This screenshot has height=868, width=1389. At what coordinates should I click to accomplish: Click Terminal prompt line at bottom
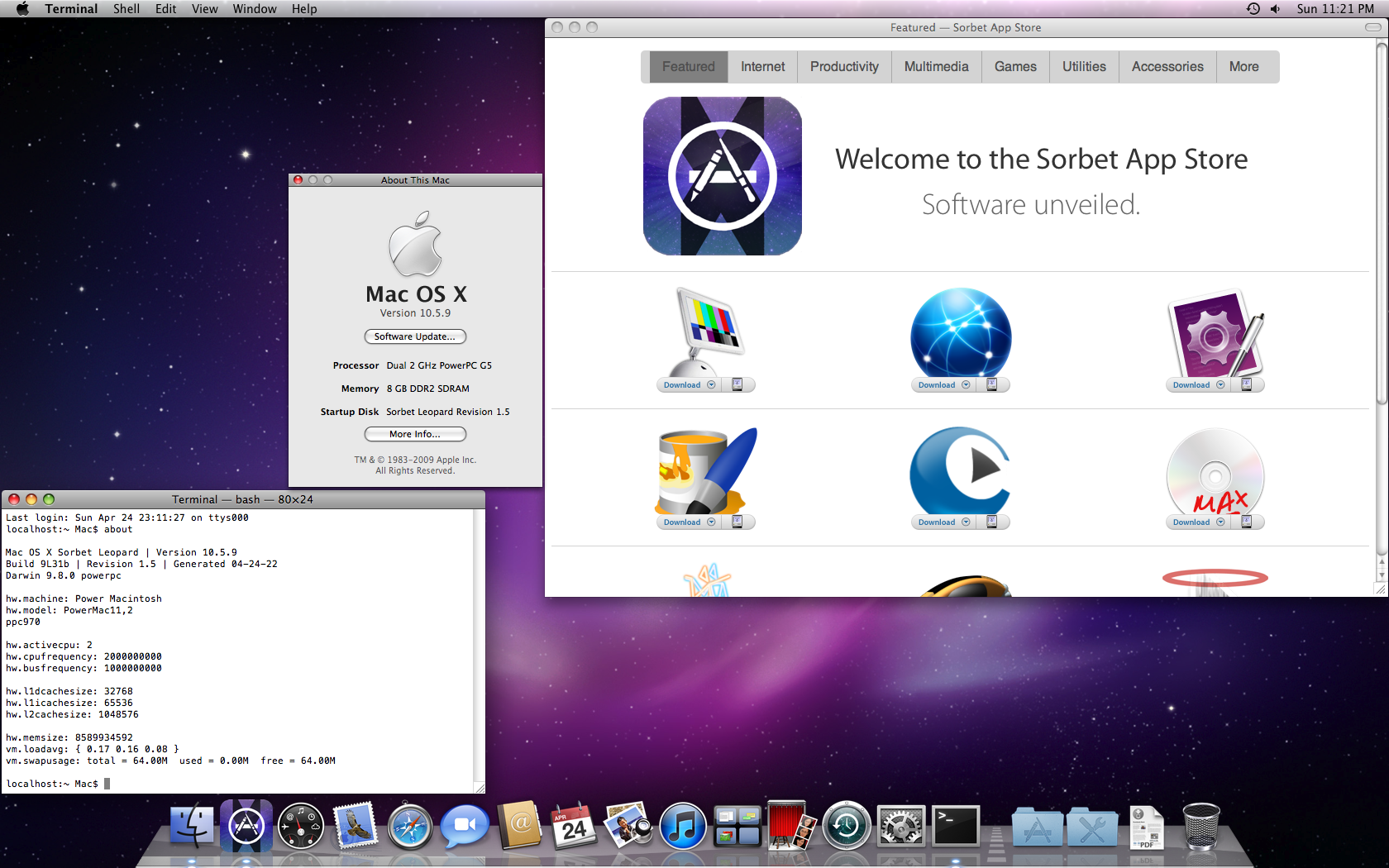(x=58, y=784)
